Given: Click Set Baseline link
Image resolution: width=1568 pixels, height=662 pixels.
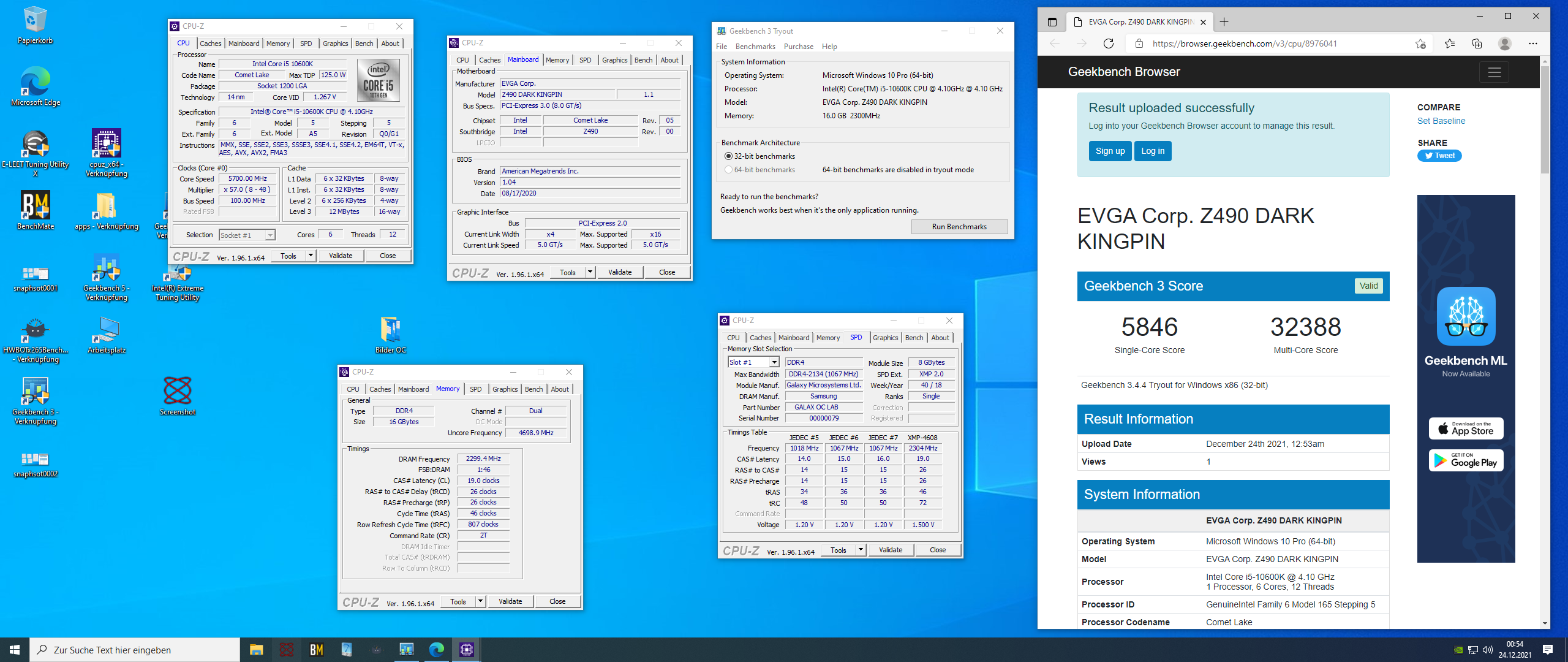Looking at the screenshot, I should coord(1441,121).
